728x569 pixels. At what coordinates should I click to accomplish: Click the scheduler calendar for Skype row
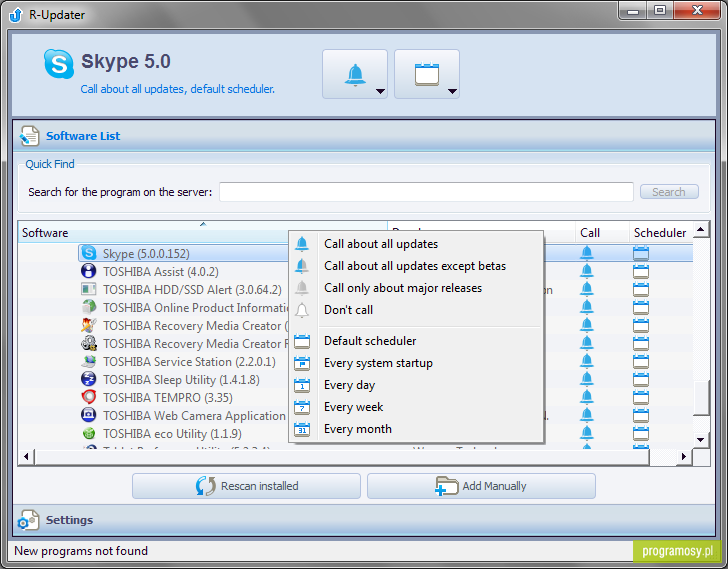tap(641, 253)
